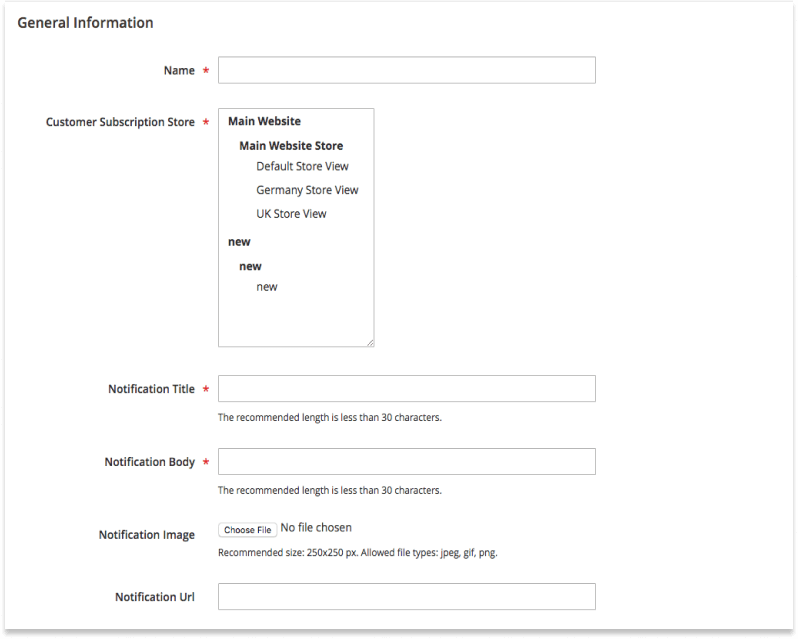This screenshot has height=639, width=798.
Task: Click the General Information heading
Action: point(86,23)
